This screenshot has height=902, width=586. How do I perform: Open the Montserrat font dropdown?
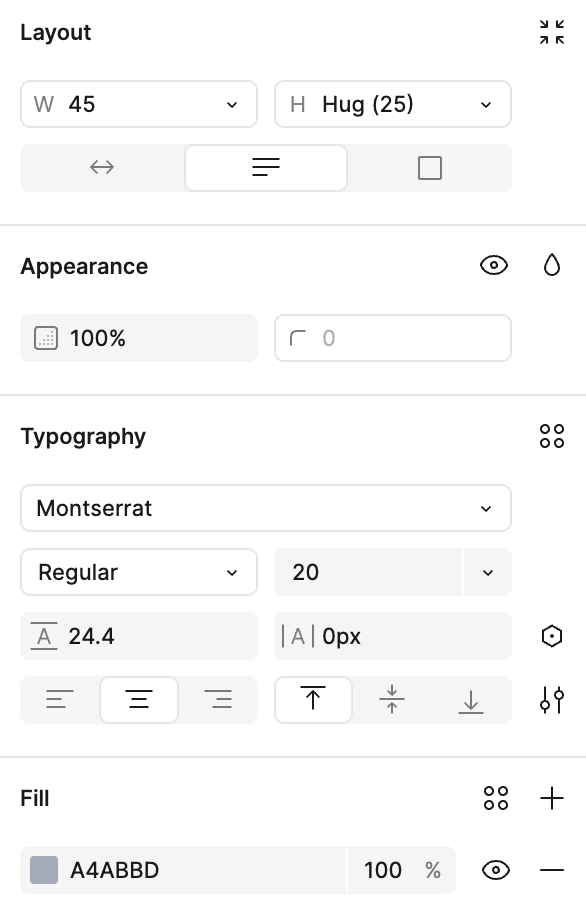266,508
